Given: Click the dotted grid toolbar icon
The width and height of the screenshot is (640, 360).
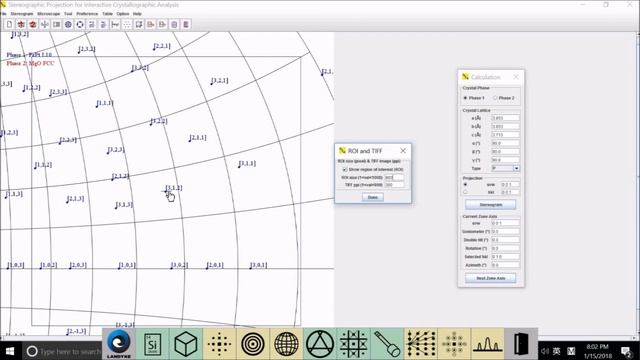Looking at the screenshot, I should click(127, 24).
